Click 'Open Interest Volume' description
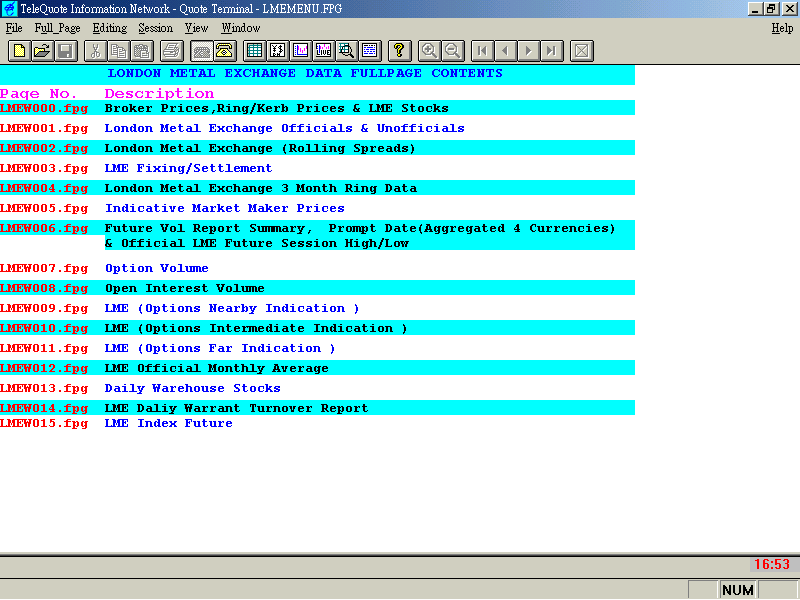Image resolution: width=800 pixels, height=600 pixels. 185,288
